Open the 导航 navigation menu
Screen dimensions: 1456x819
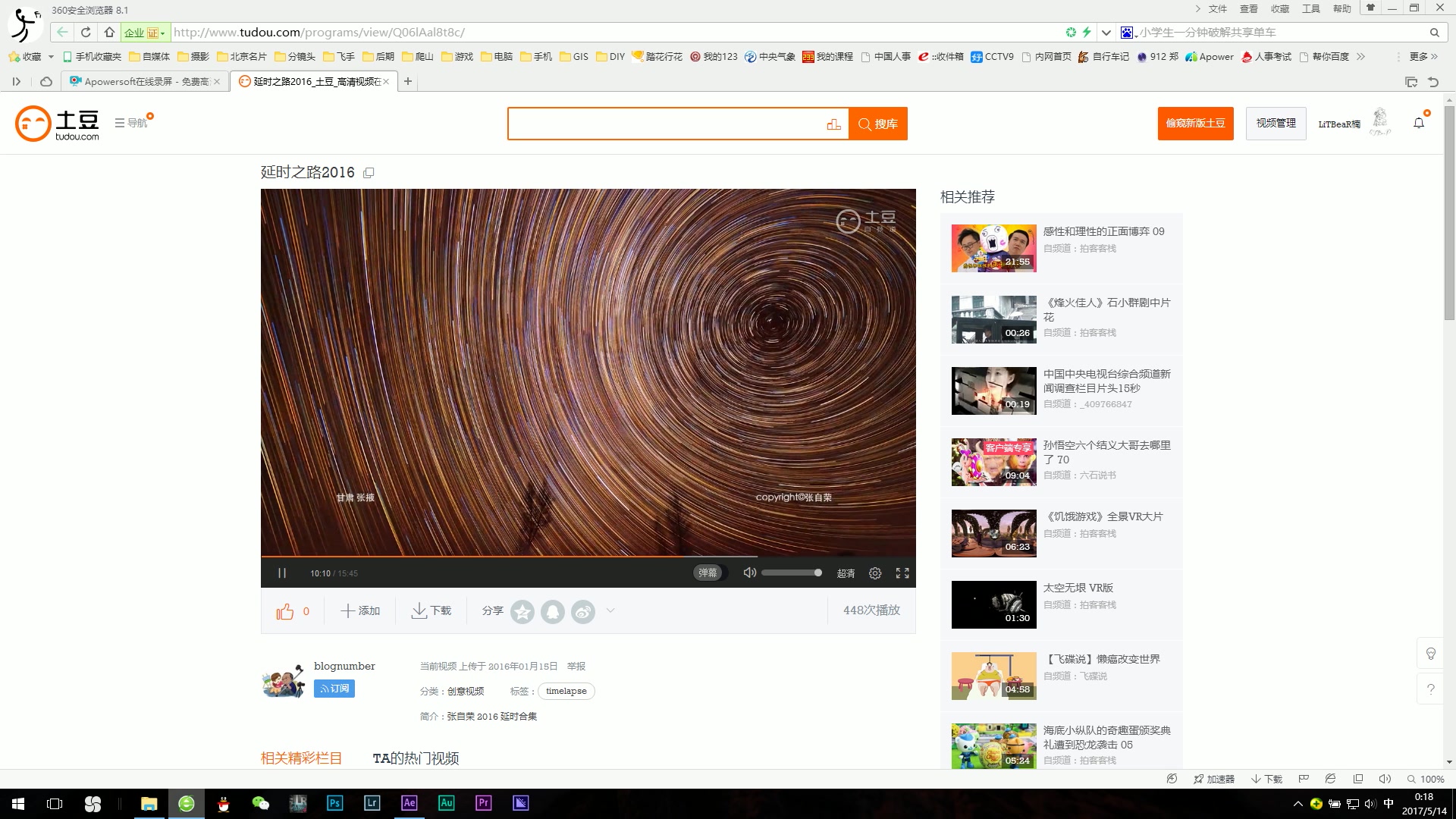tap(130, 122)
